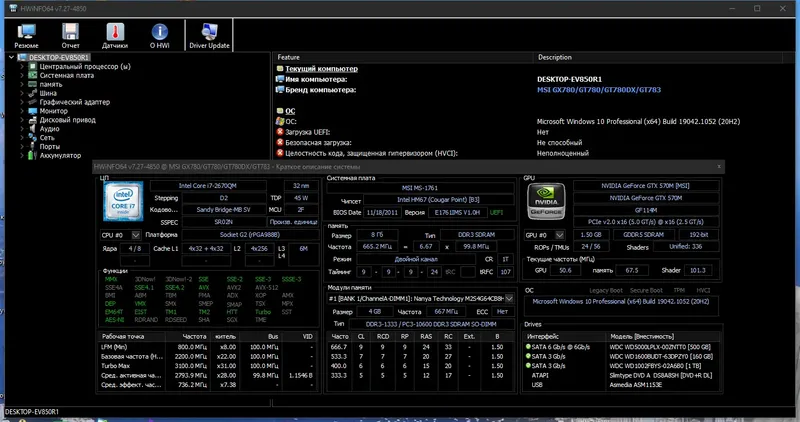800x422 pixels.
Task: Expand the память tree node
Action: [22, 84]
